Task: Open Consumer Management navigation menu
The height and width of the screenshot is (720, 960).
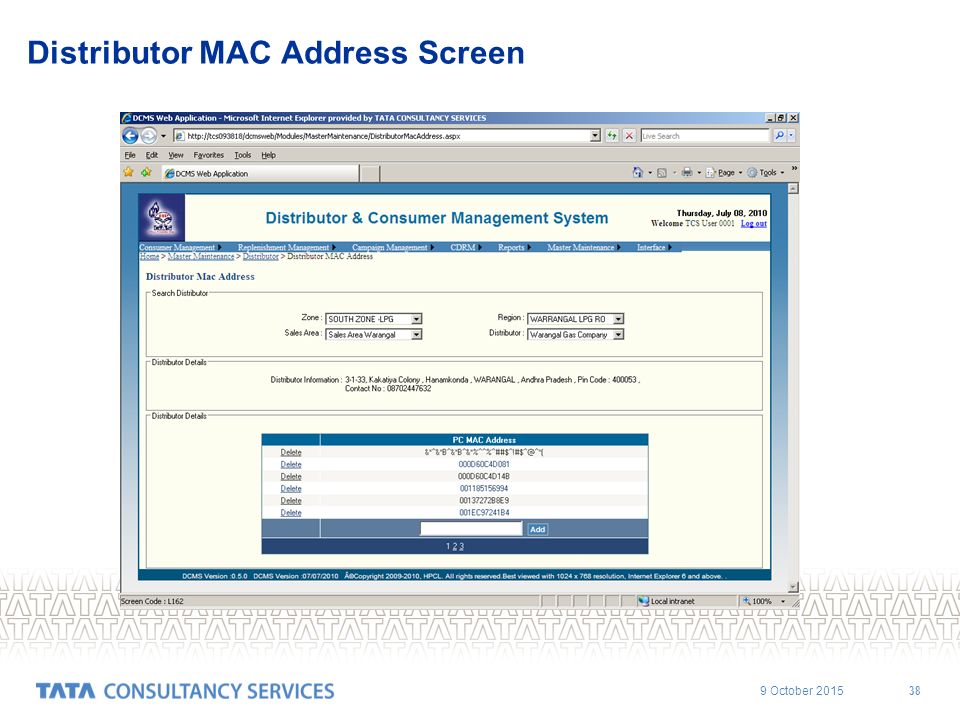Action: point(180,247)
